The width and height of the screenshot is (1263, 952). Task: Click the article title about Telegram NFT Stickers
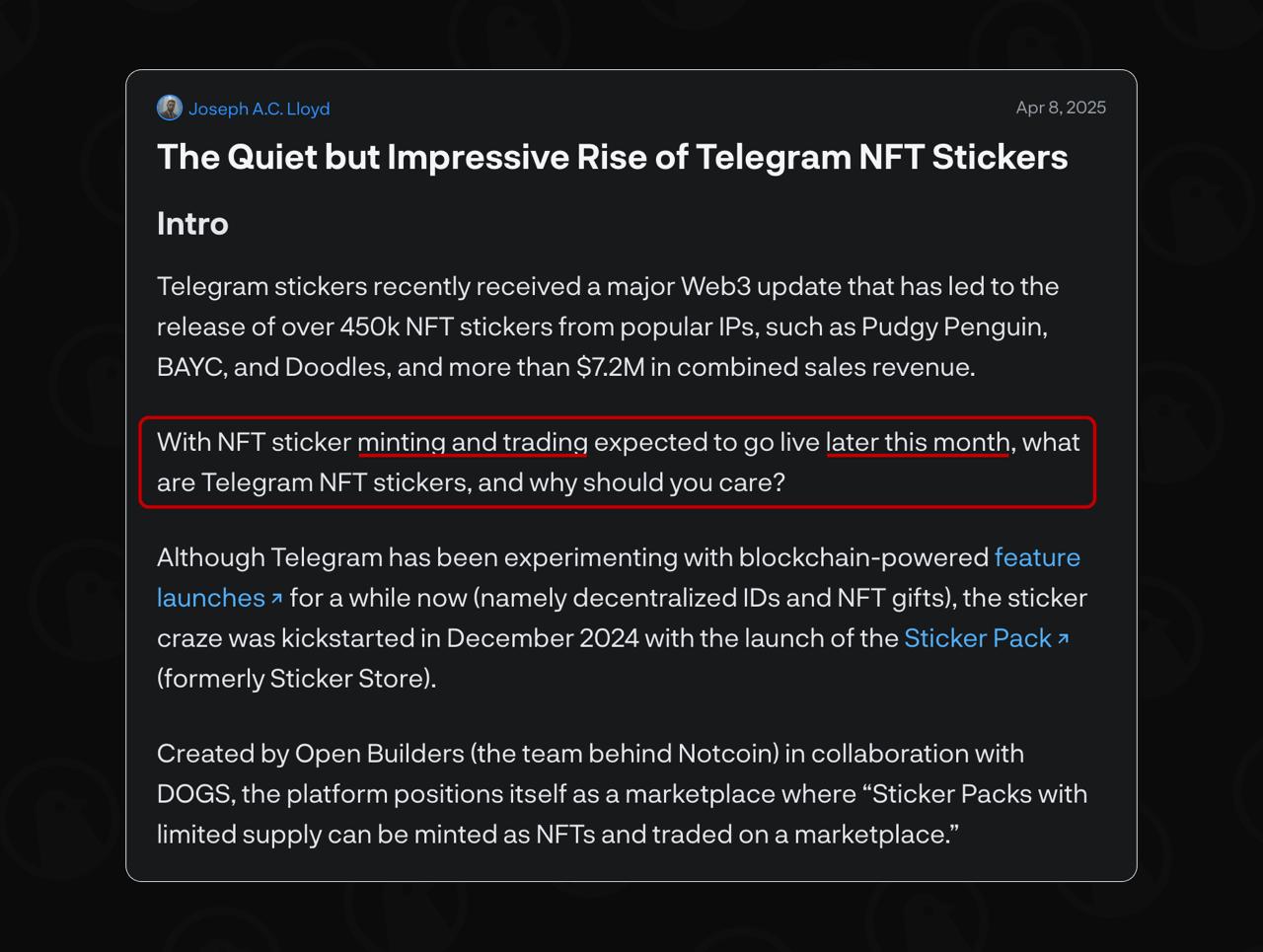pyautogui.click(x=612, y=157)
